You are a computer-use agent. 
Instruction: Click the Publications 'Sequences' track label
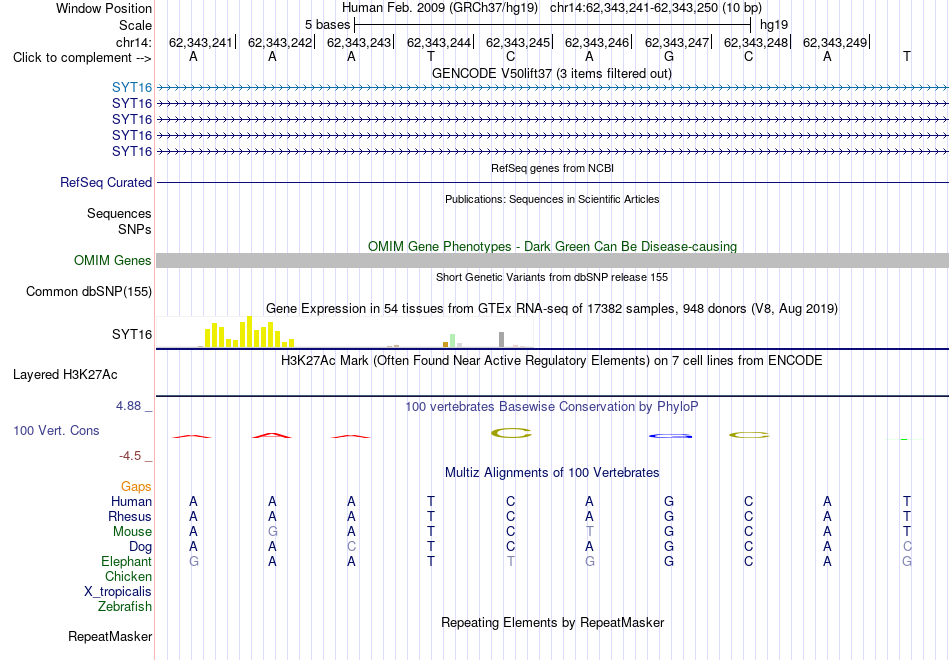click(119, 213)
